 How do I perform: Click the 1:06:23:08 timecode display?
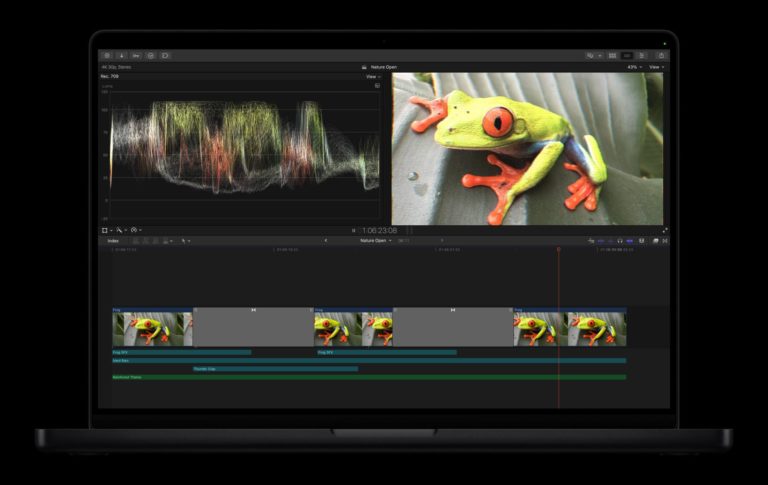coord(380,230)
